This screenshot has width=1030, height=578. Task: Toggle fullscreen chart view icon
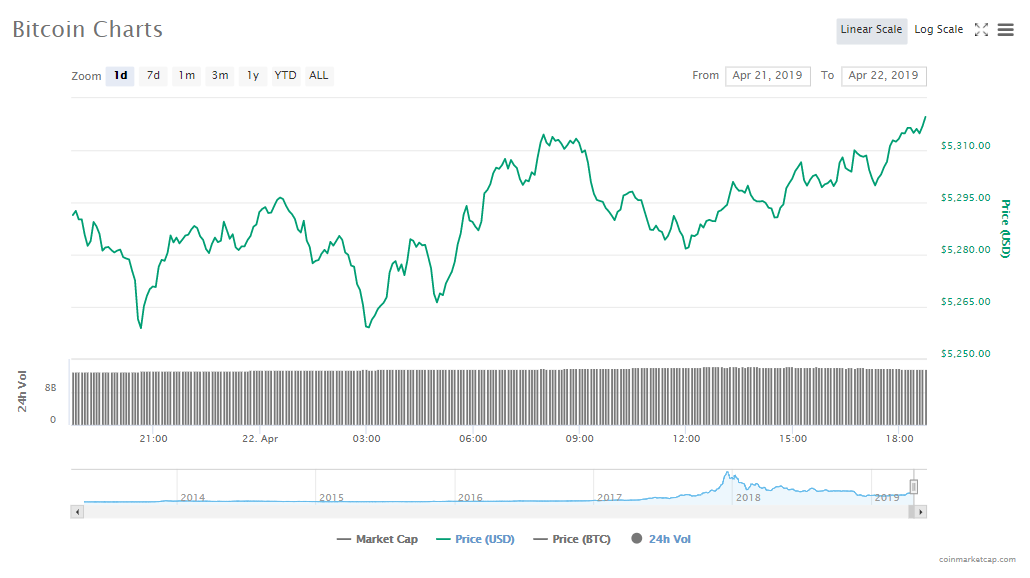(981, 30)
